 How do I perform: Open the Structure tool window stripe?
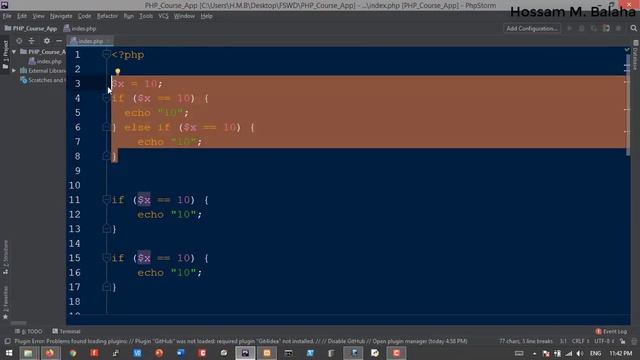(5, 257)
